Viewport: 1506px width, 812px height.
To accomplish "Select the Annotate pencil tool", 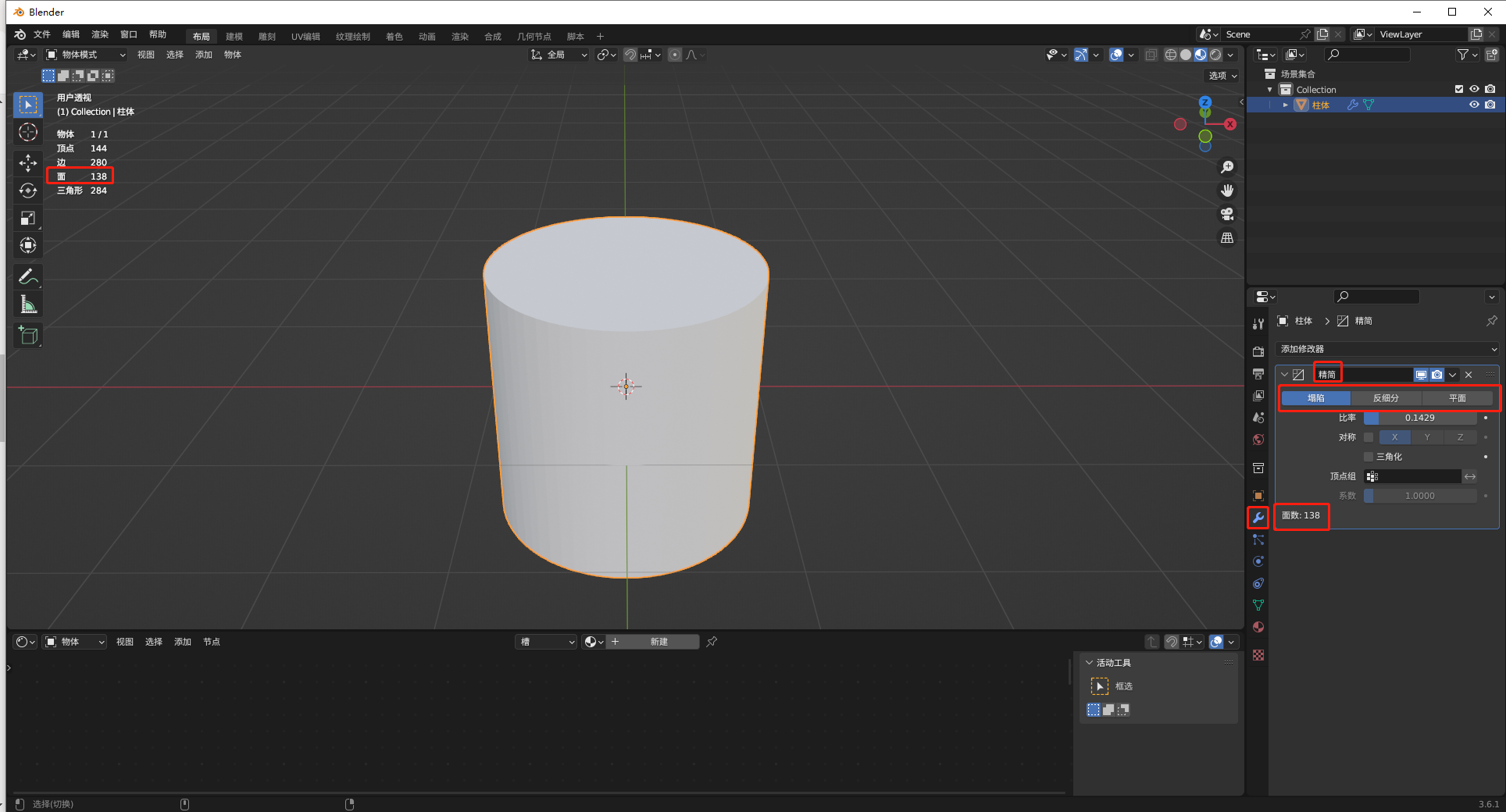I will pyautogui.click(x=28, y=276).
